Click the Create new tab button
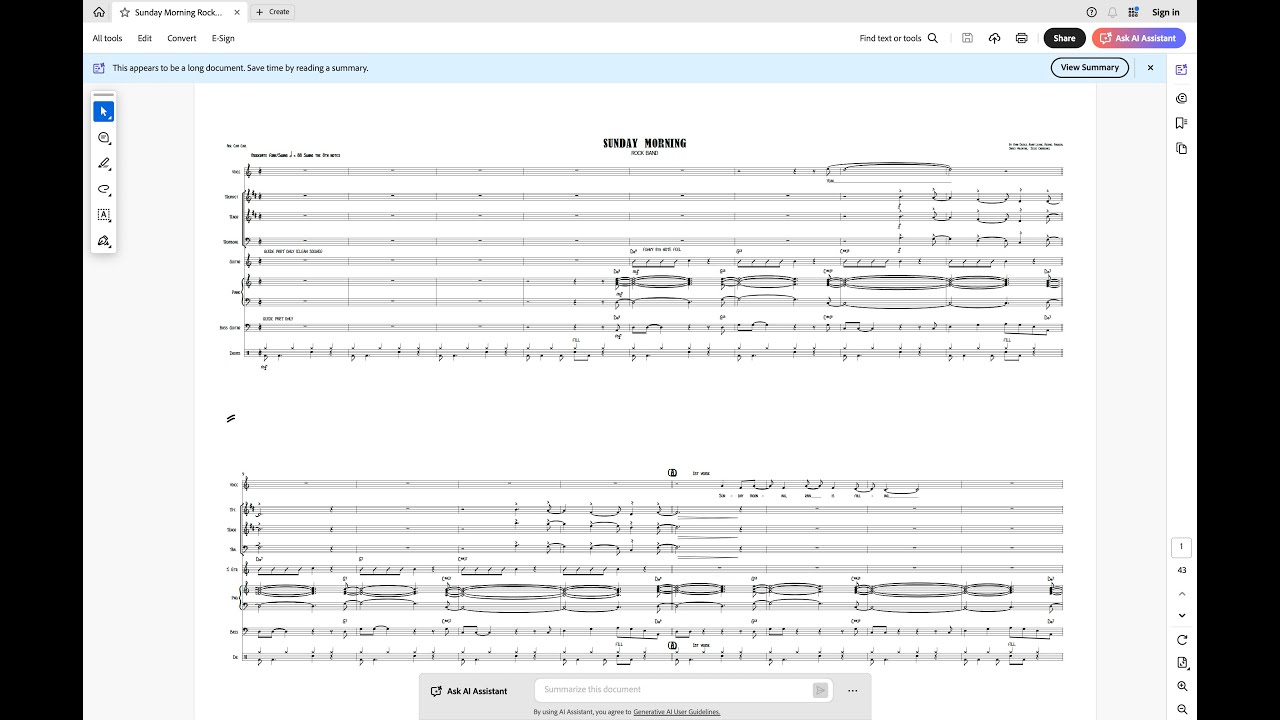 coord(272,12)
